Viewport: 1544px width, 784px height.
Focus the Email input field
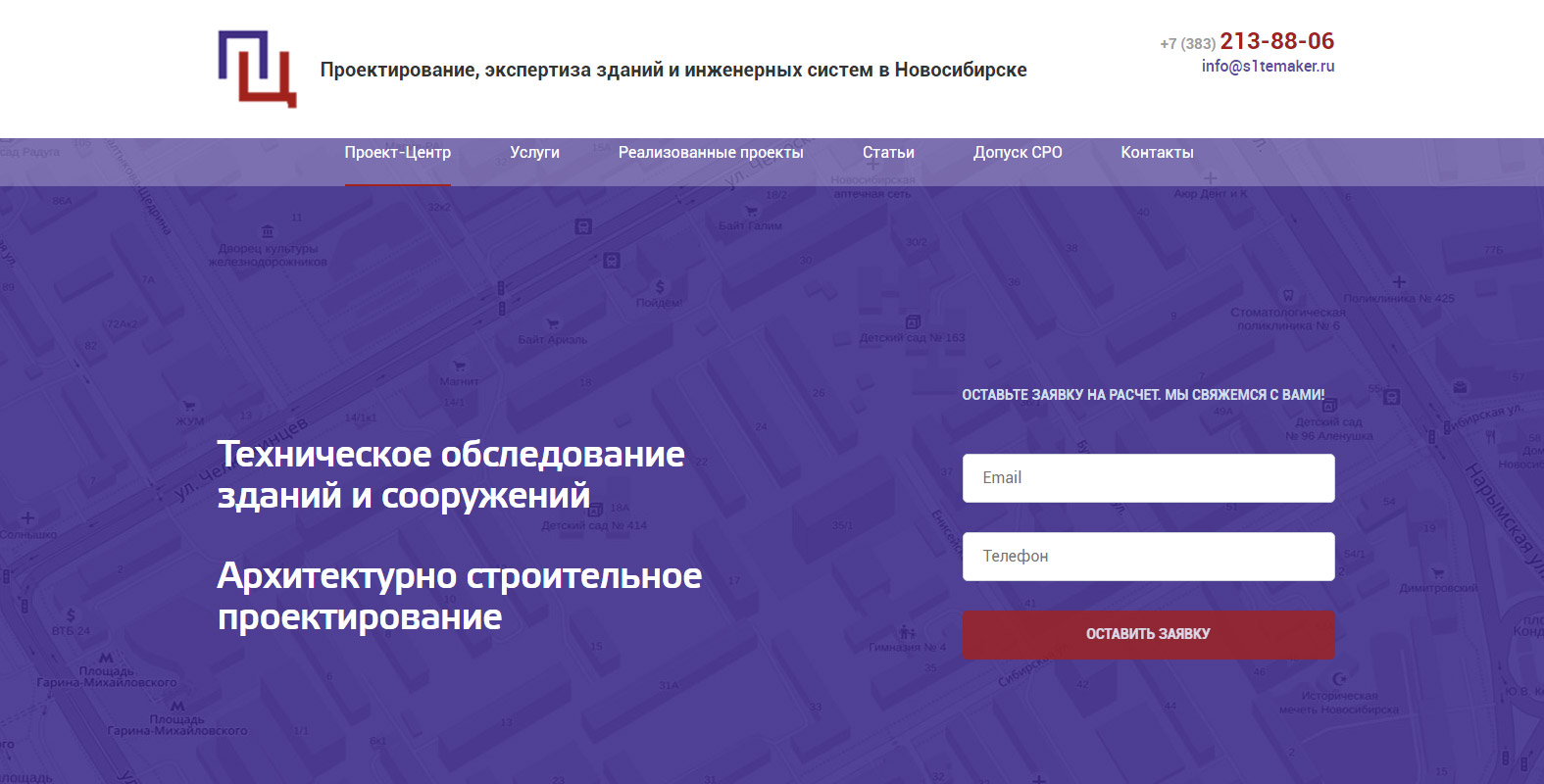click(1148, 478)
